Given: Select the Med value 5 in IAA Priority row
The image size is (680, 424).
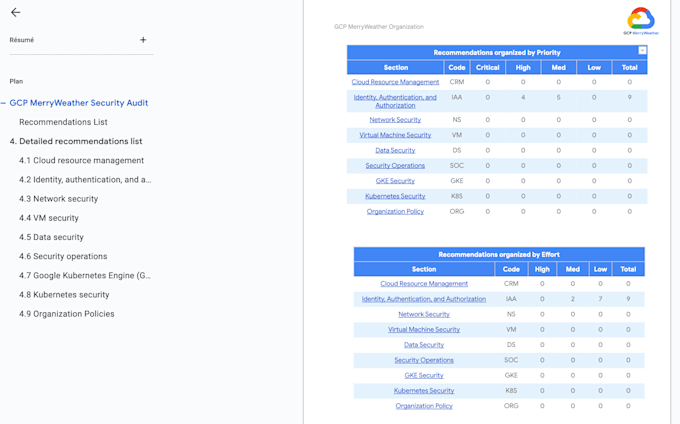Looking at the screenshot, I should pos(559,98).
